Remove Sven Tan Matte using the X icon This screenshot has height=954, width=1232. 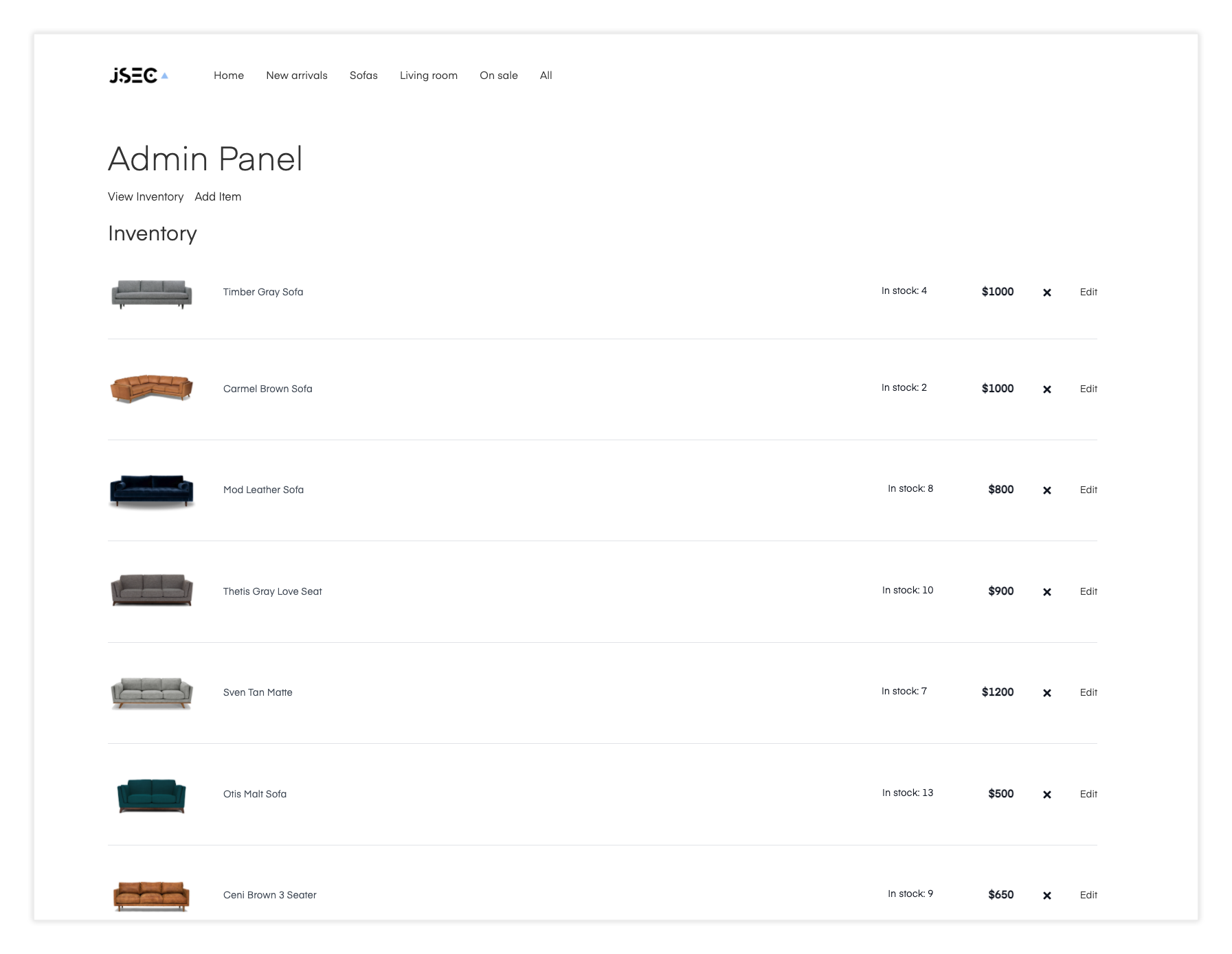(x=1048, y=692)
